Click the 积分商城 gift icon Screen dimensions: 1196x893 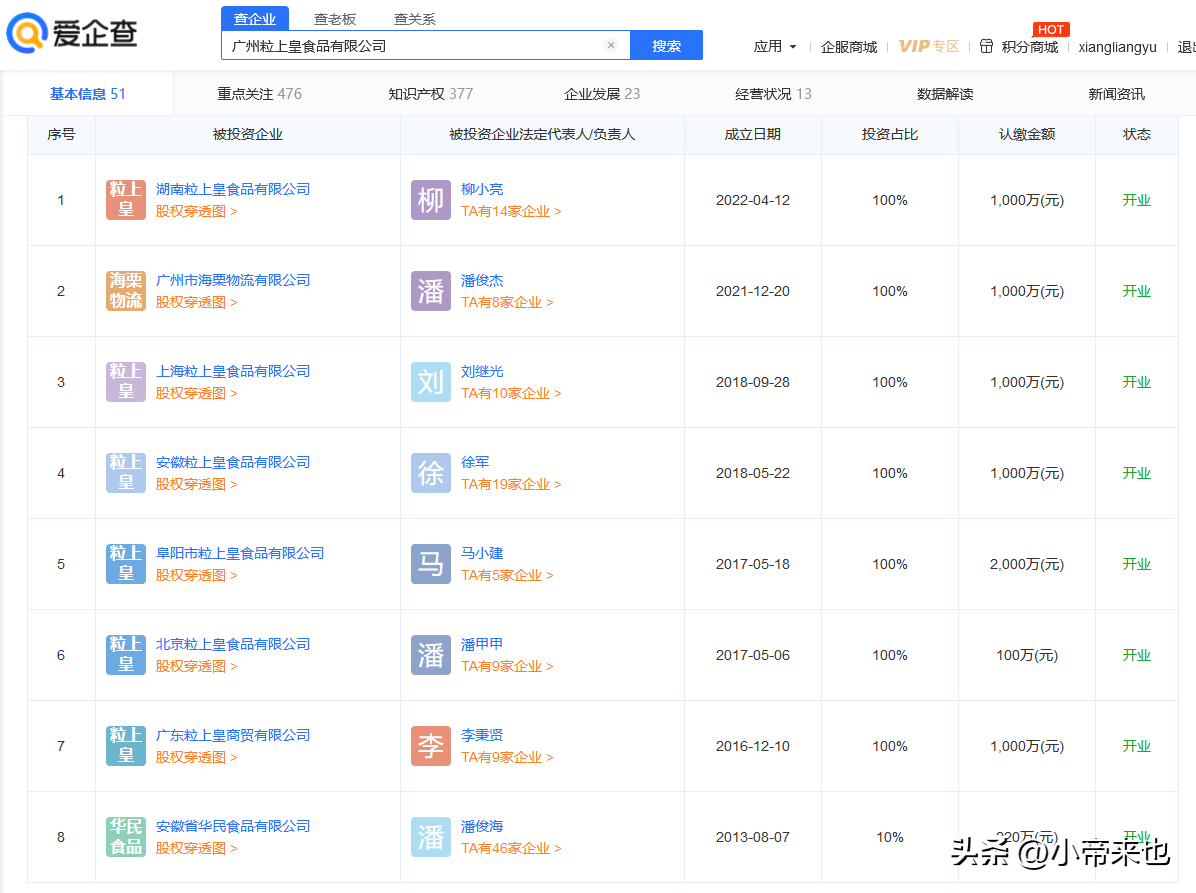(986, 46)
